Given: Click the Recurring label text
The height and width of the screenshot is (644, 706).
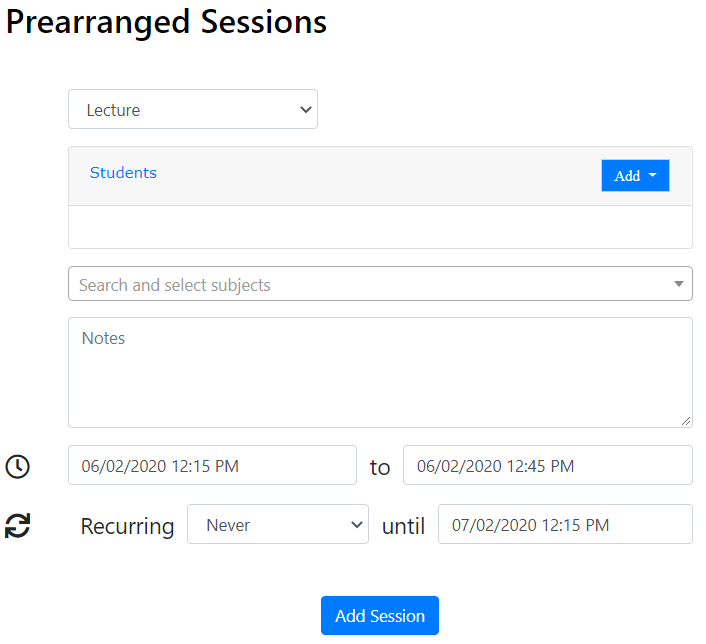Looking at the screenshot, I should click(127, 526).
